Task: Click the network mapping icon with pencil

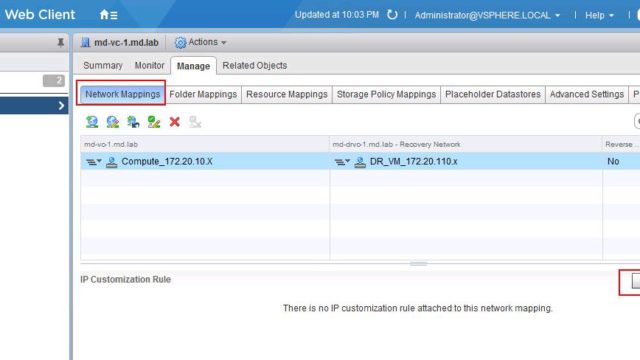Action: tap(113, 122)
